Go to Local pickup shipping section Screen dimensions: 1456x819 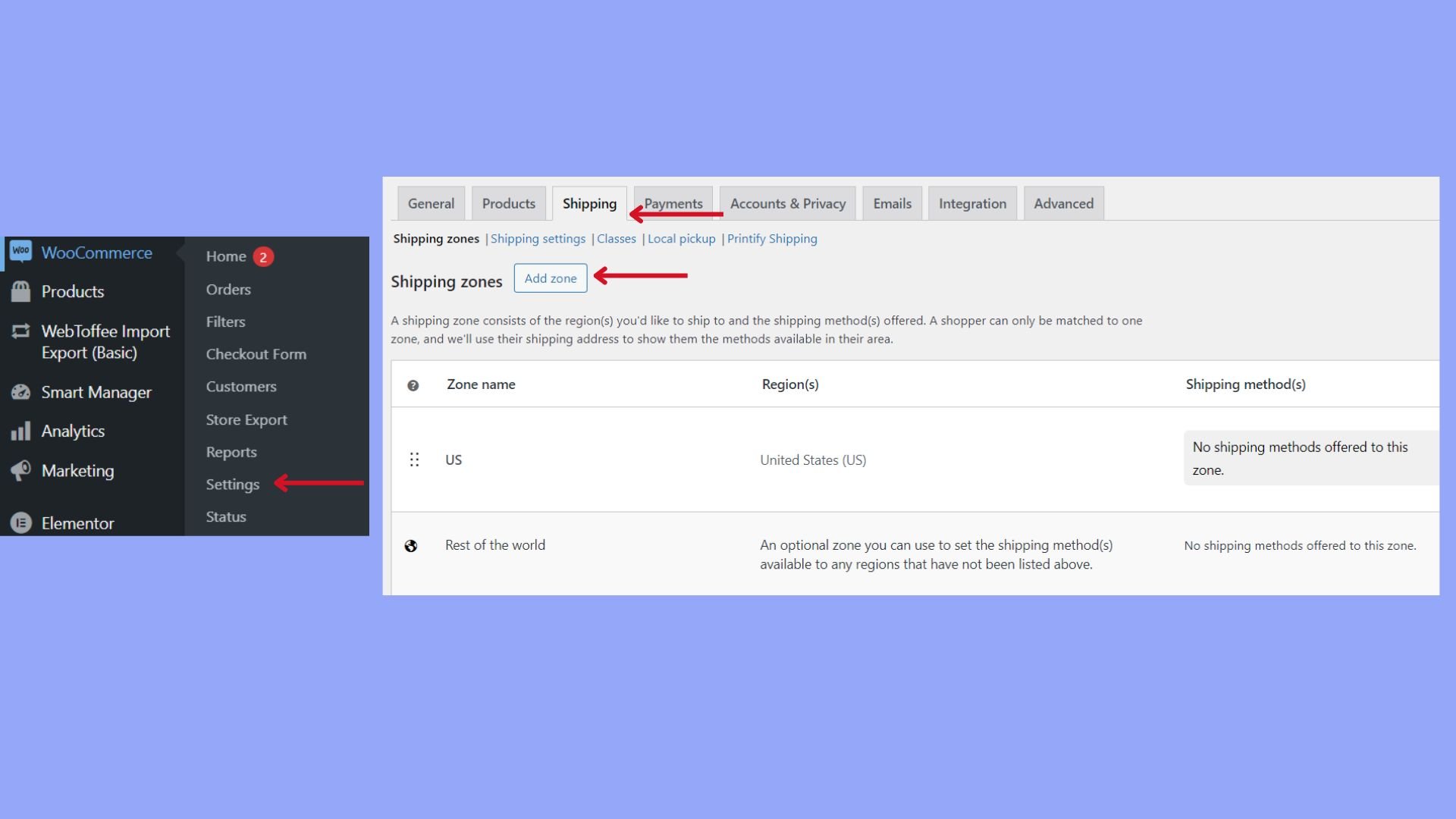[x=681, y=239]
